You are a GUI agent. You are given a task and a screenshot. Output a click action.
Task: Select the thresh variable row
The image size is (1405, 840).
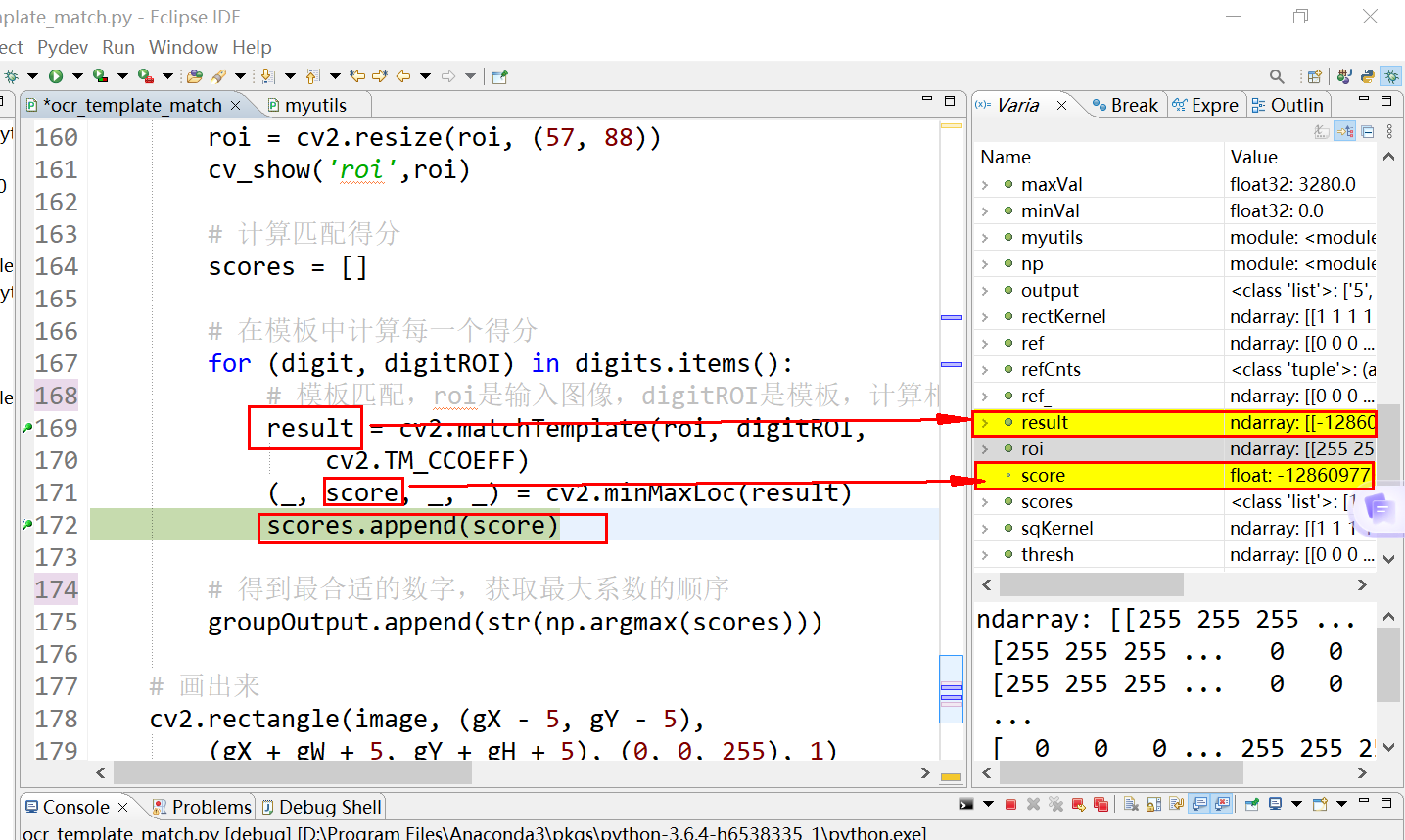1175,554
